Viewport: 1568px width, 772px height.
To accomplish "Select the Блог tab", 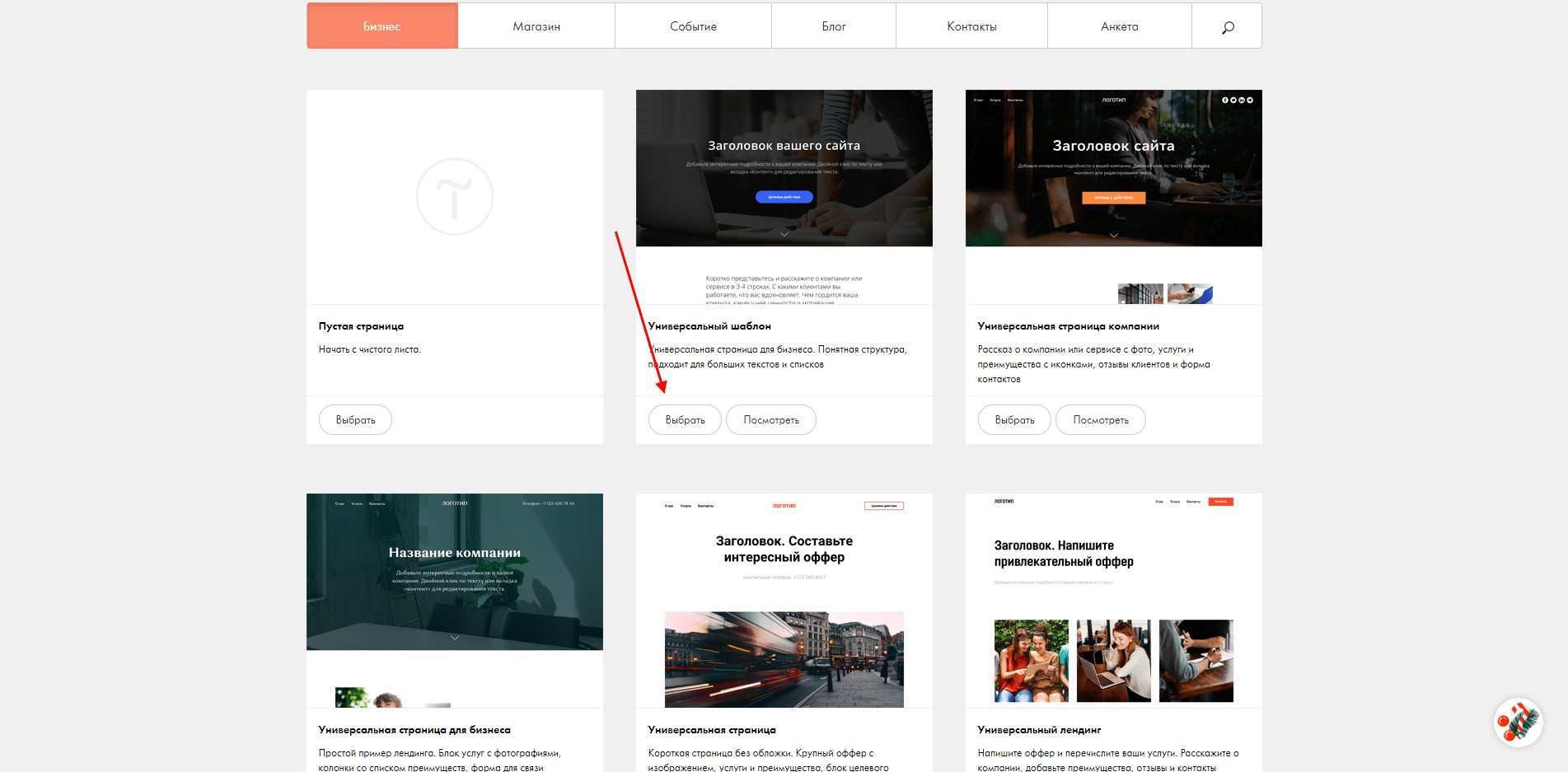I will coord(834,26).
